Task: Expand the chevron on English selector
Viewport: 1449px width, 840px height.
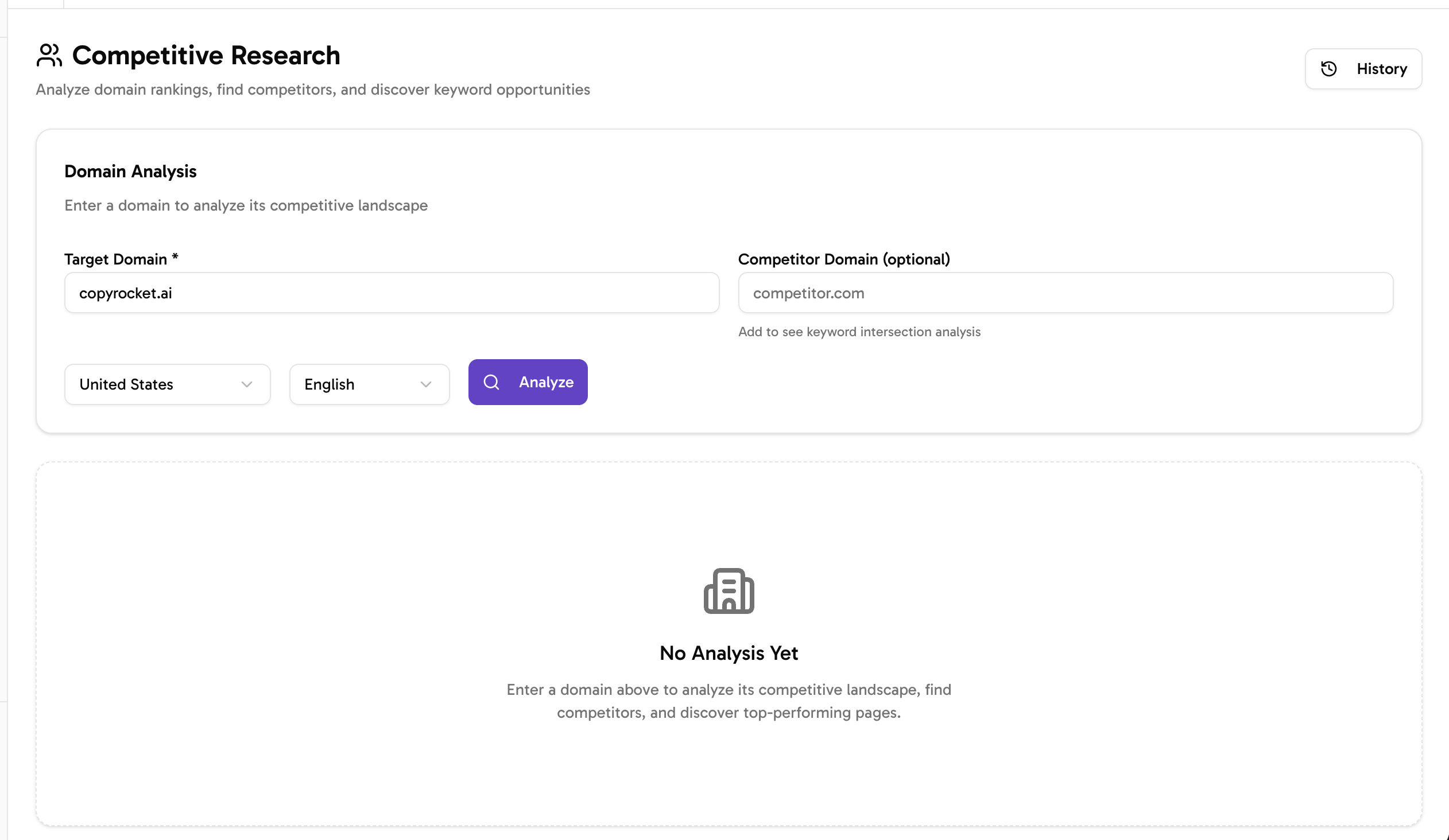Action: pos(425,384)
